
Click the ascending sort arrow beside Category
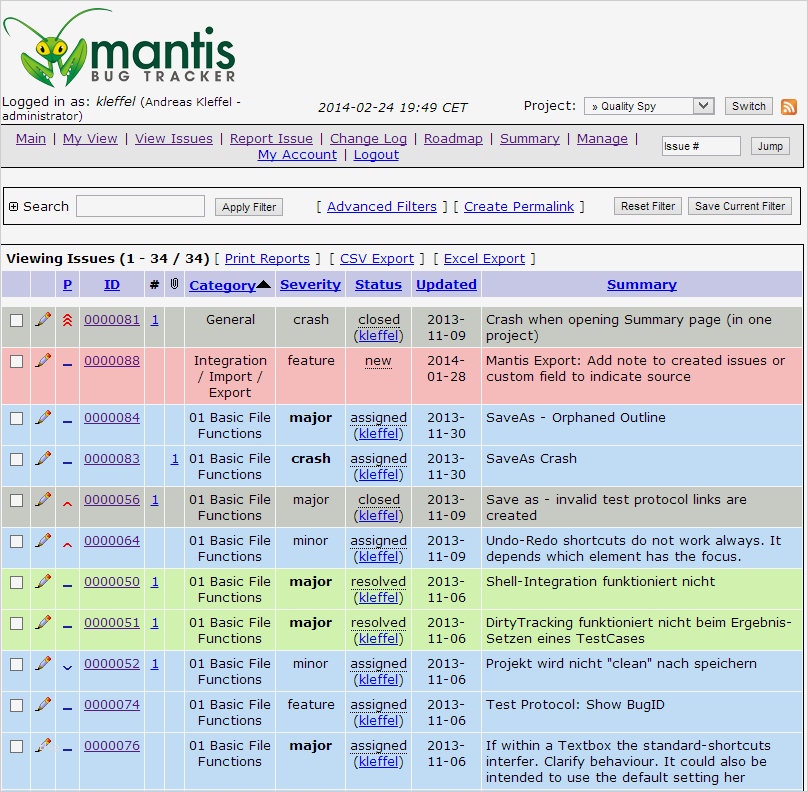coord(264,284)
